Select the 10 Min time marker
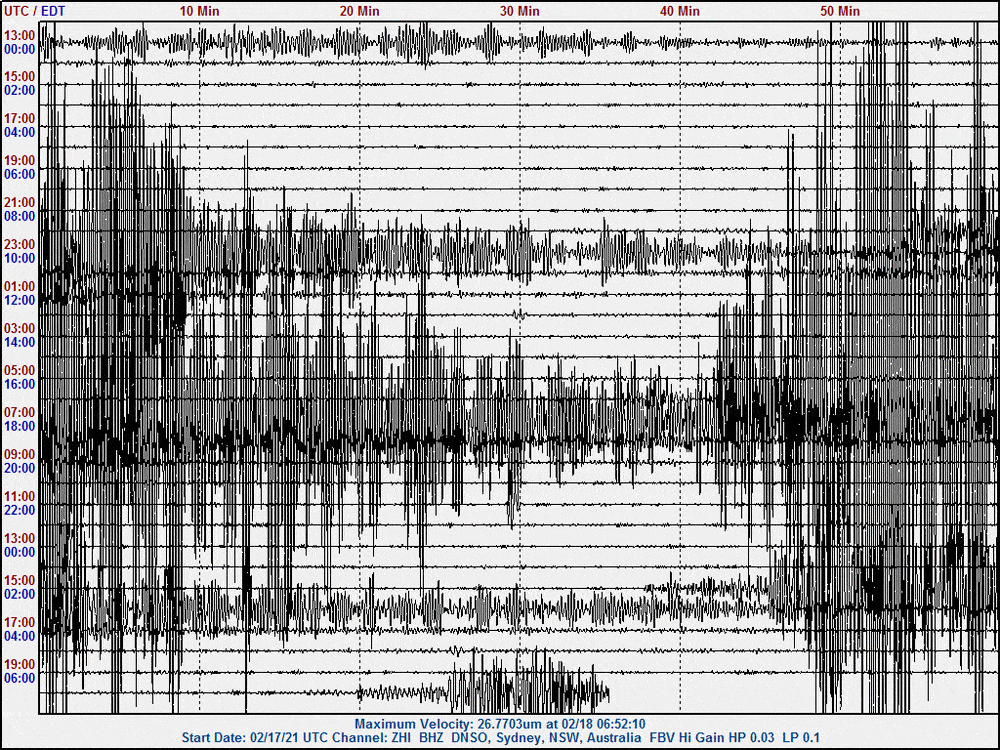The width and height of the screenshot is (1000, 750). pos(200,11)
